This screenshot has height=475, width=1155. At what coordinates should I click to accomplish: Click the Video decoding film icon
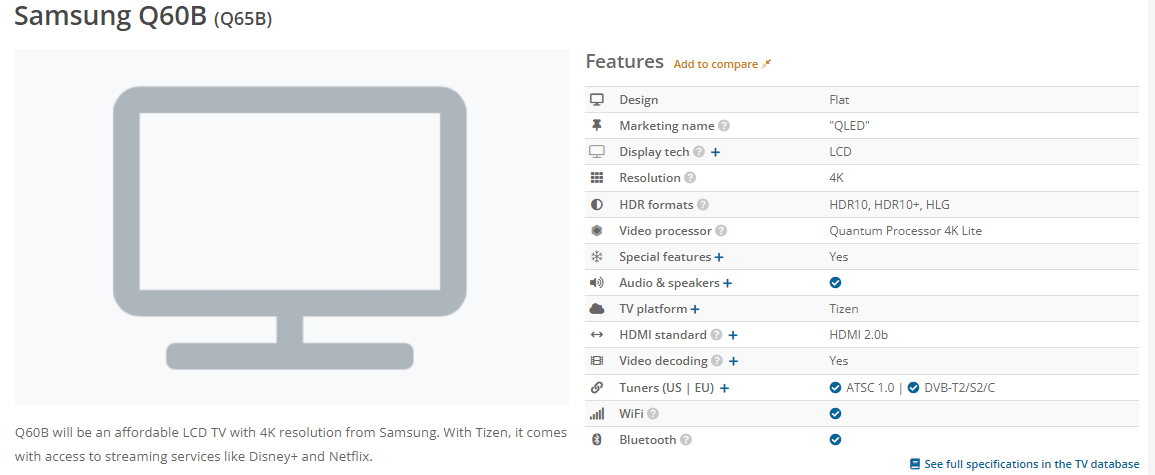click(597, 361)
